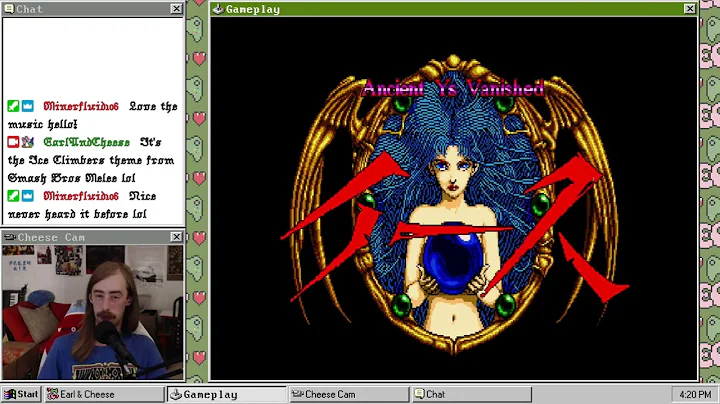This screenshot has width=720, height=404.
Task: Click the joystick icon in Gameplay title bar
Action: click(x=219, y=9)
